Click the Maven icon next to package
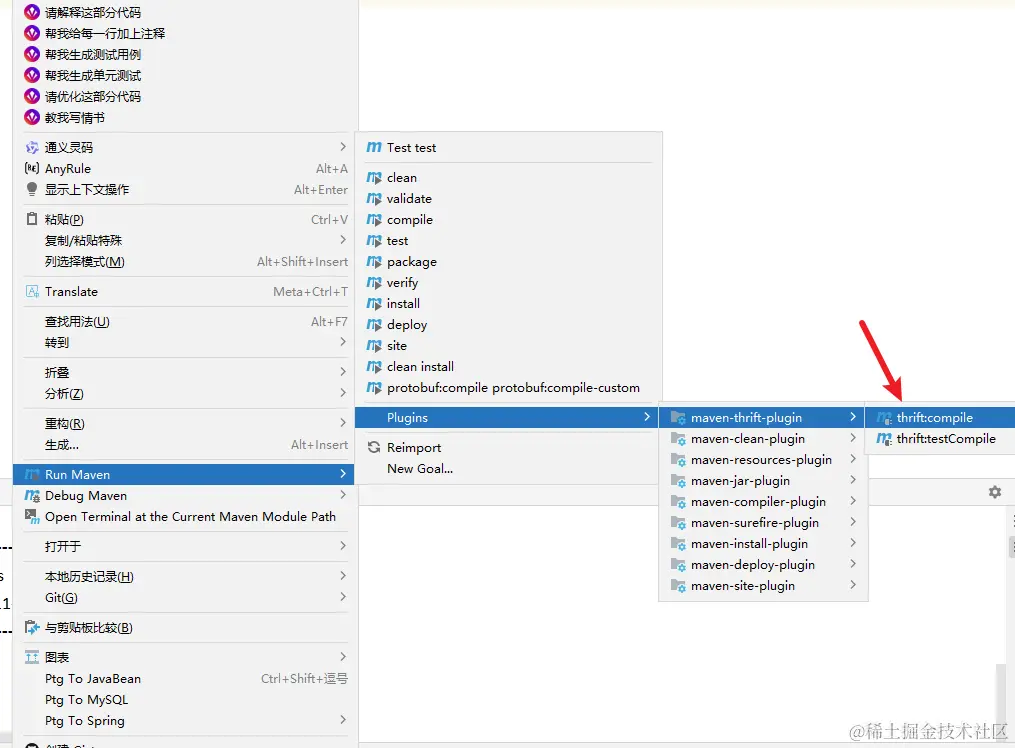This screenshot has width=1015, height=748. (x=374, y=262)
